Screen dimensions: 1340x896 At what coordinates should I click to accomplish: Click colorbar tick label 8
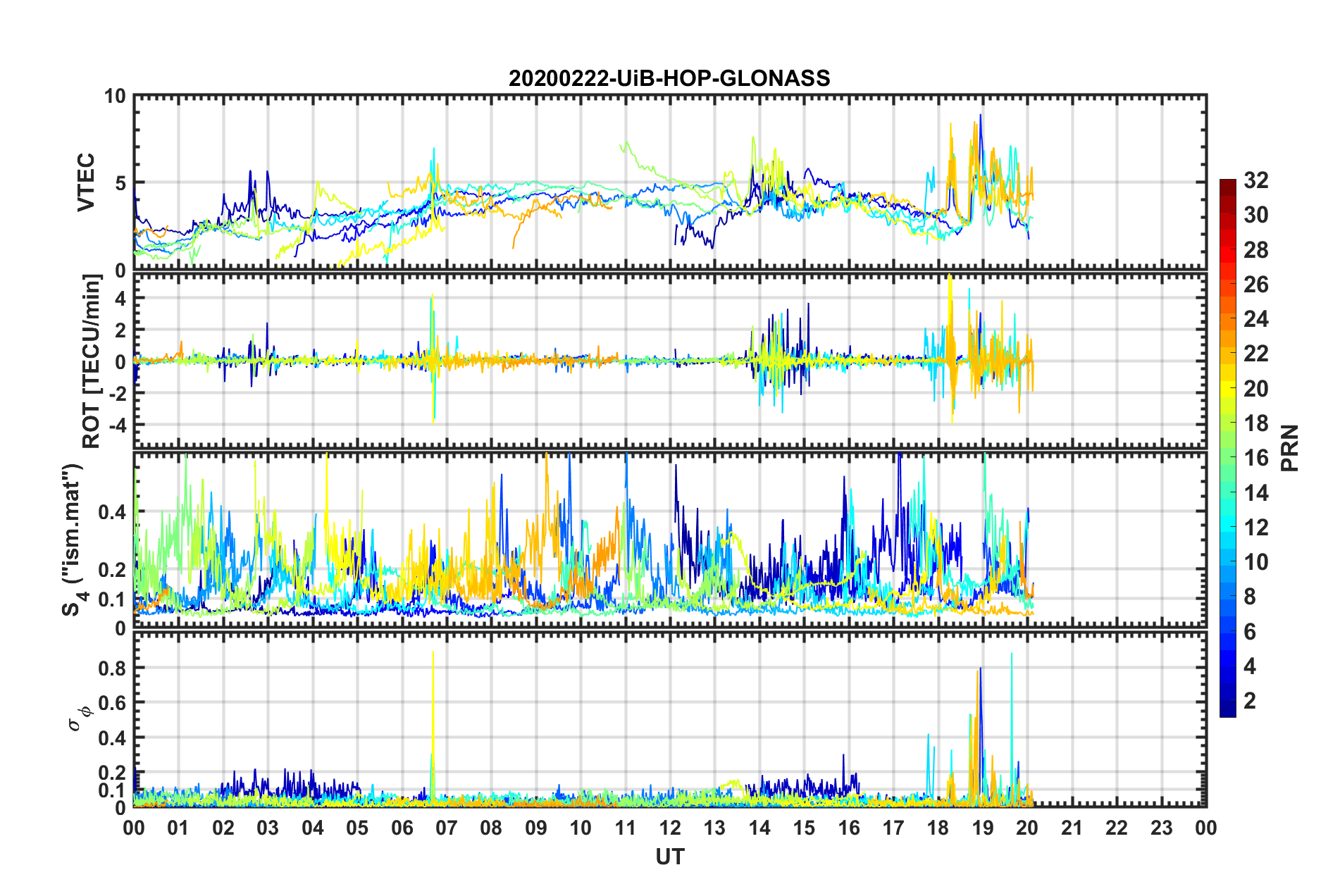(x=1249, y=597)
